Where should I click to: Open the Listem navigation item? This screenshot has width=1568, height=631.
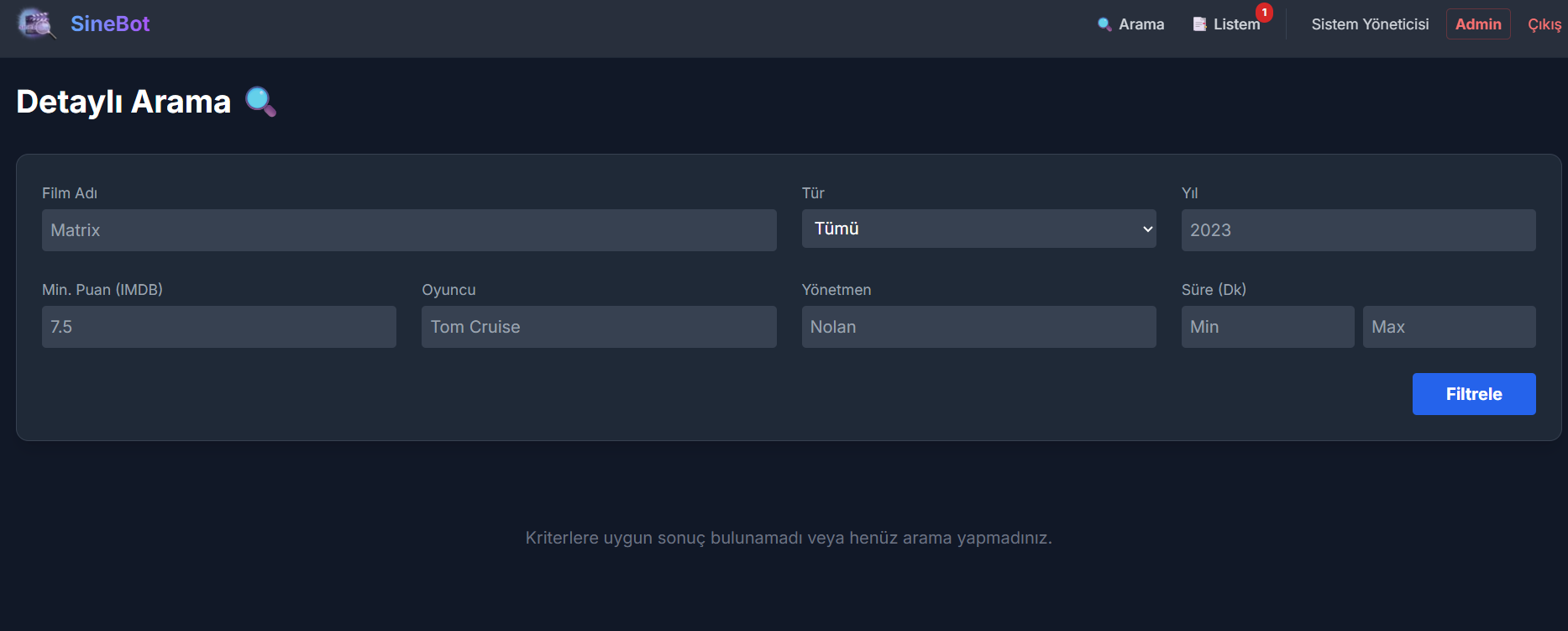(1236, 24)
